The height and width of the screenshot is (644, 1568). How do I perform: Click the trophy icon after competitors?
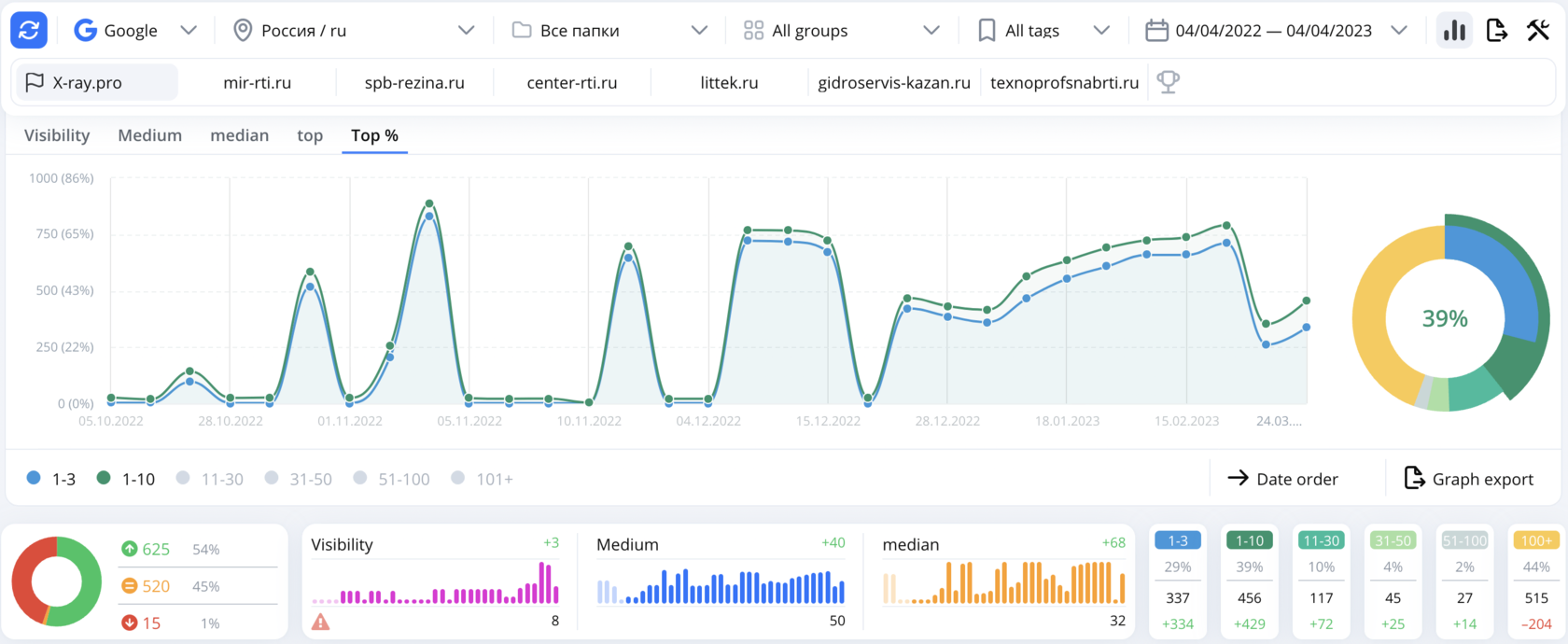tap(1168, 82)
